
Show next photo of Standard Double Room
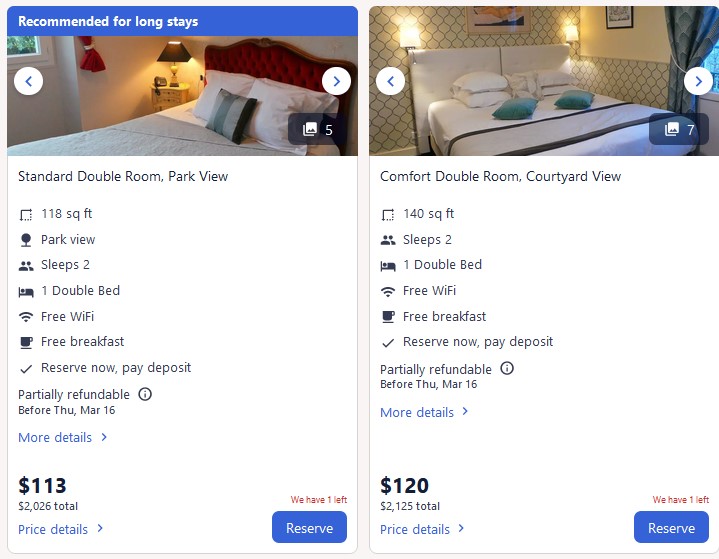336,81
